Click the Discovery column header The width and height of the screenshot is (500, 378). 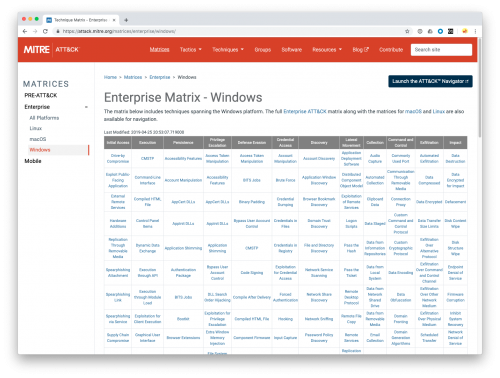pos(319,143)
